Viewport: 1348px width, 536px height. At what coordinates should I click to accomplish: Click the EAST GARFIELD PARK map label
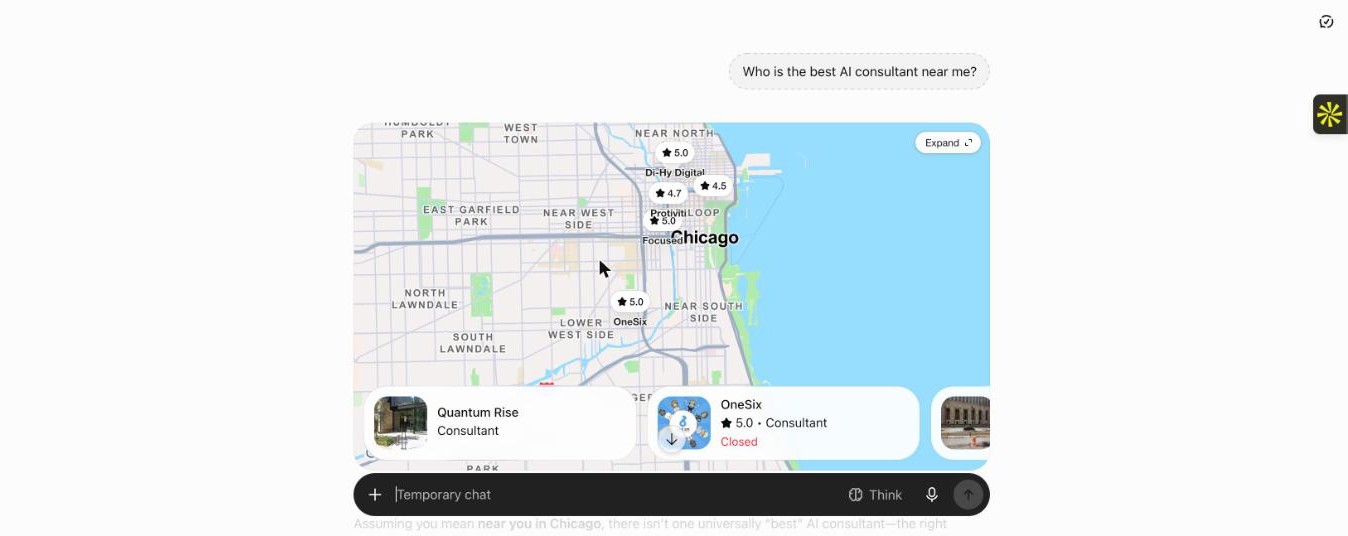[471, 216]
